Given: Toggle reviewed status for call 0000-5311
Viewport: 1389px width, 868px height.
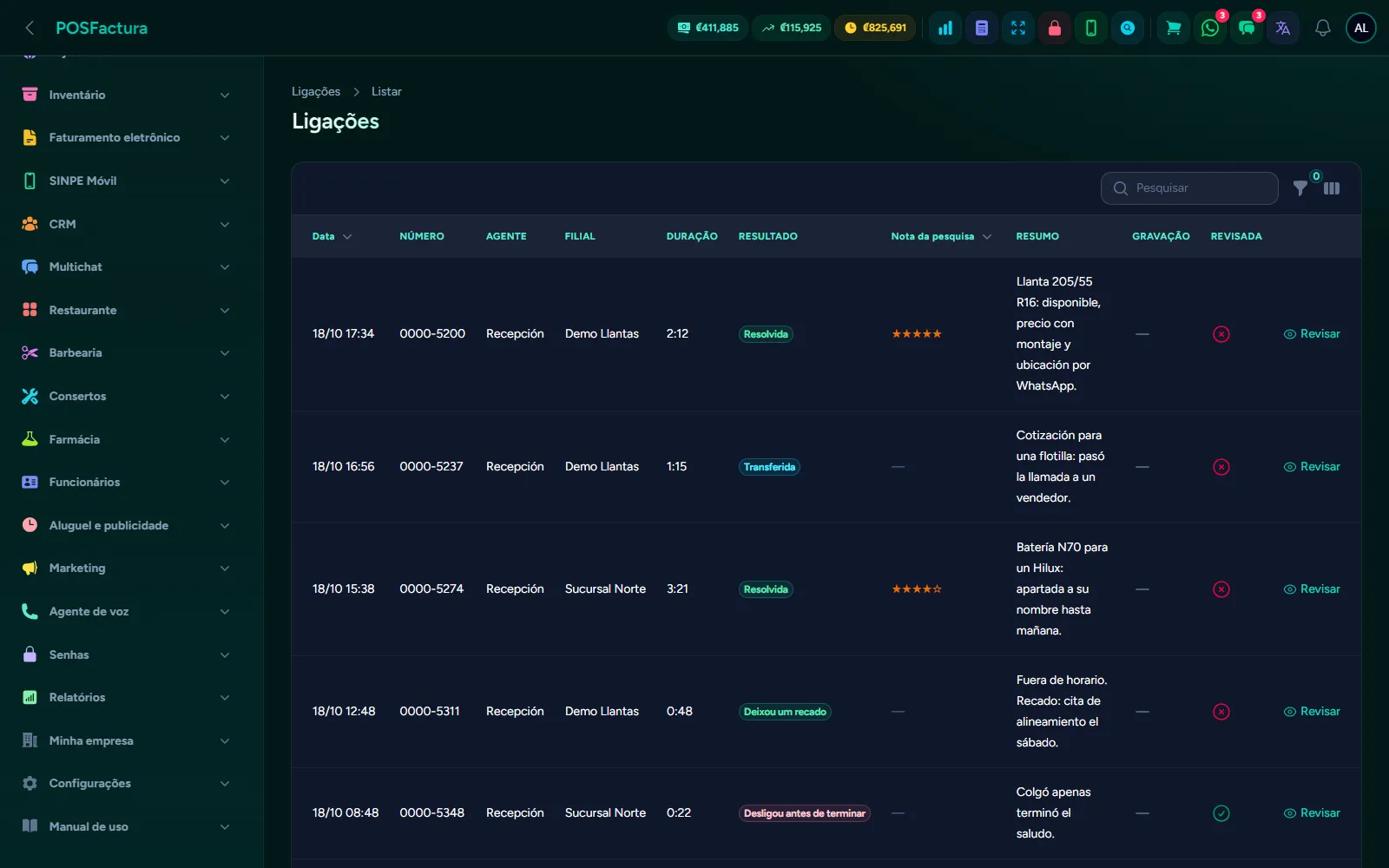Looking at the screenshot, I should [x=1221, y=712].
